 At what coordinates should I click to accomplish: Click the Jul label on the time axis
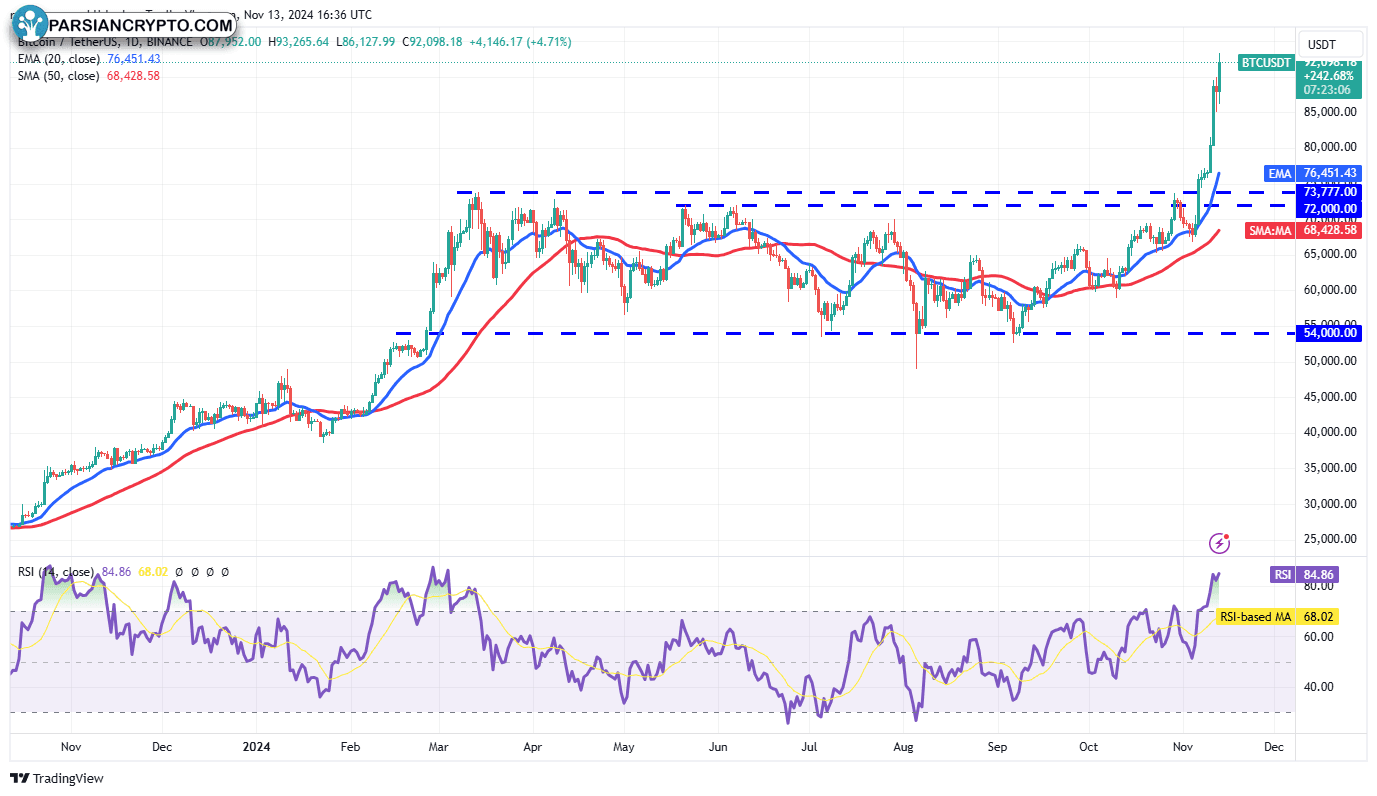(x=810, y=747)
